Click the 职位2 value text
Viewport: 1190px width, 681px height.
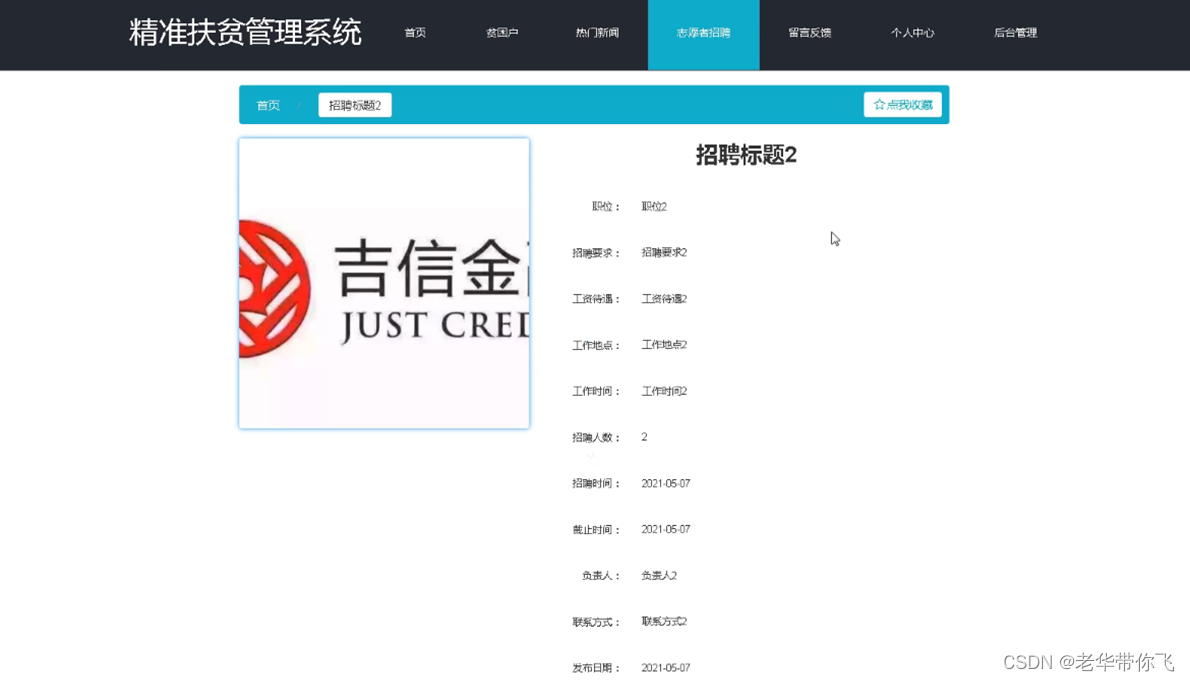click(x=654, y=207)
